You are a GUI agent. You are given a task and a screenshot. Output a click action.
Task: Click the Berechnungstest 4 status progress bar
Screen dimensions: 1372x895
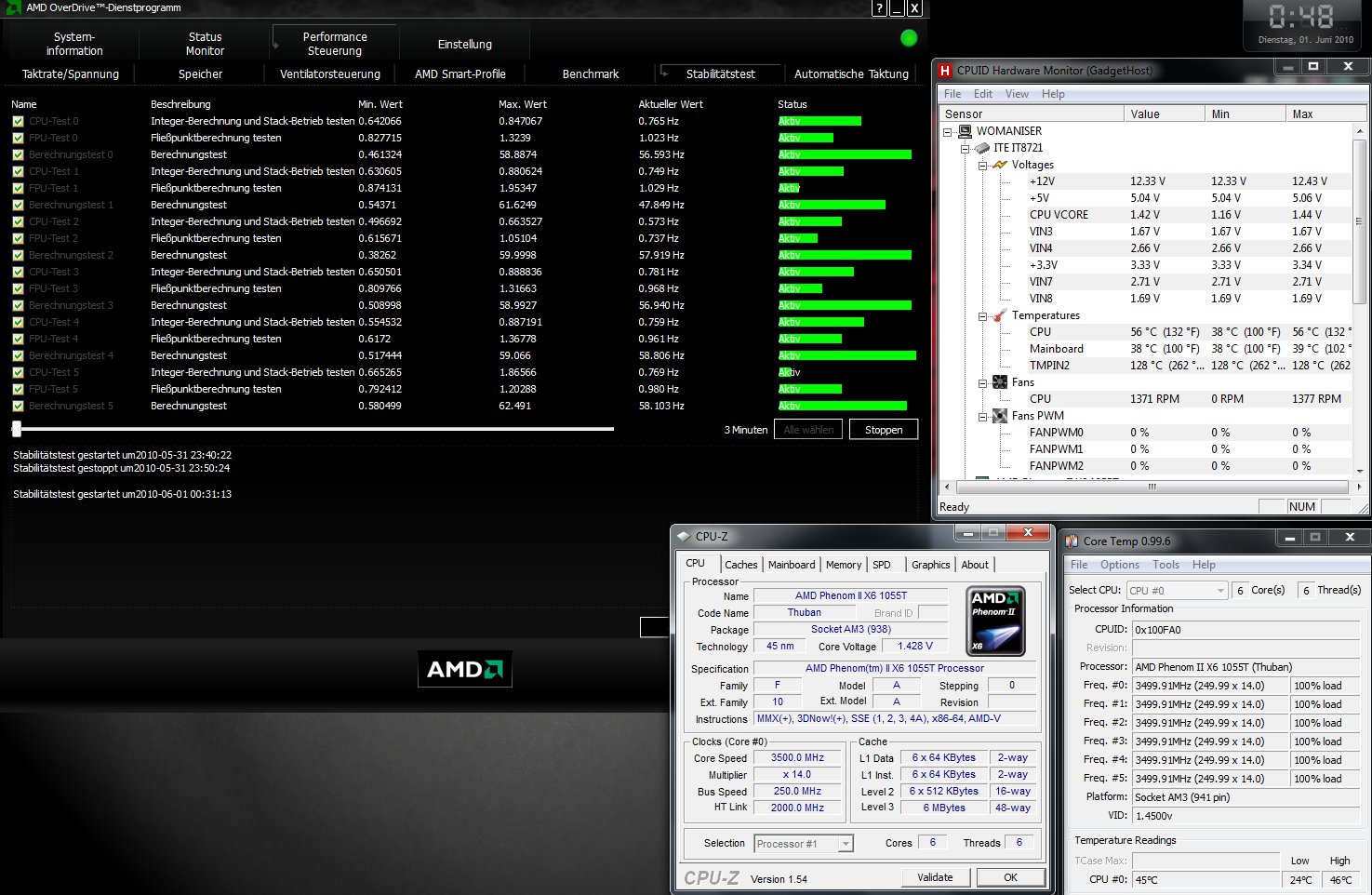[847, 355]
